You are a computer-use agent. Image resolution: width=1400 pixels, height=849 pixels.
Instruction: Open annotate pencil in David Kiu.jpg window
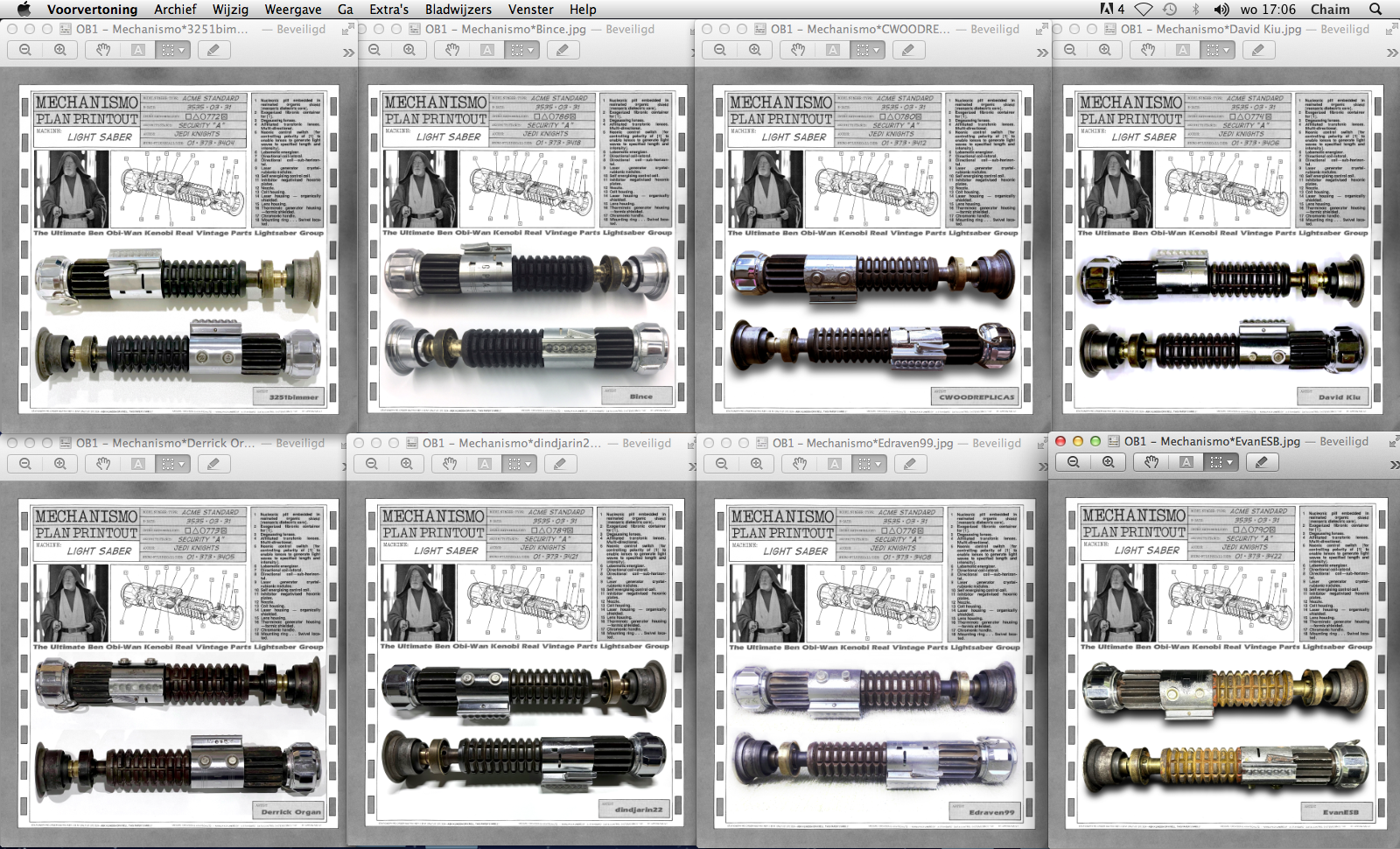coord(1257,50)
